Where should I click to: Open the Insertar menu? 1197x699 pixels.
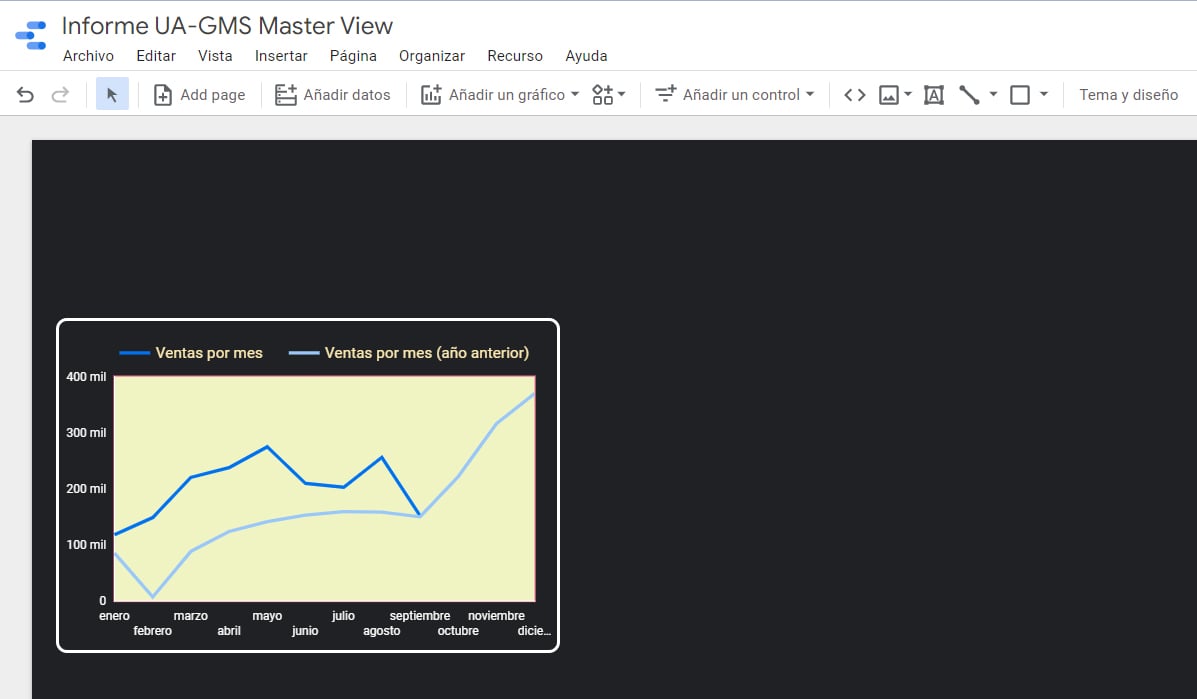(x=281, y=56)
